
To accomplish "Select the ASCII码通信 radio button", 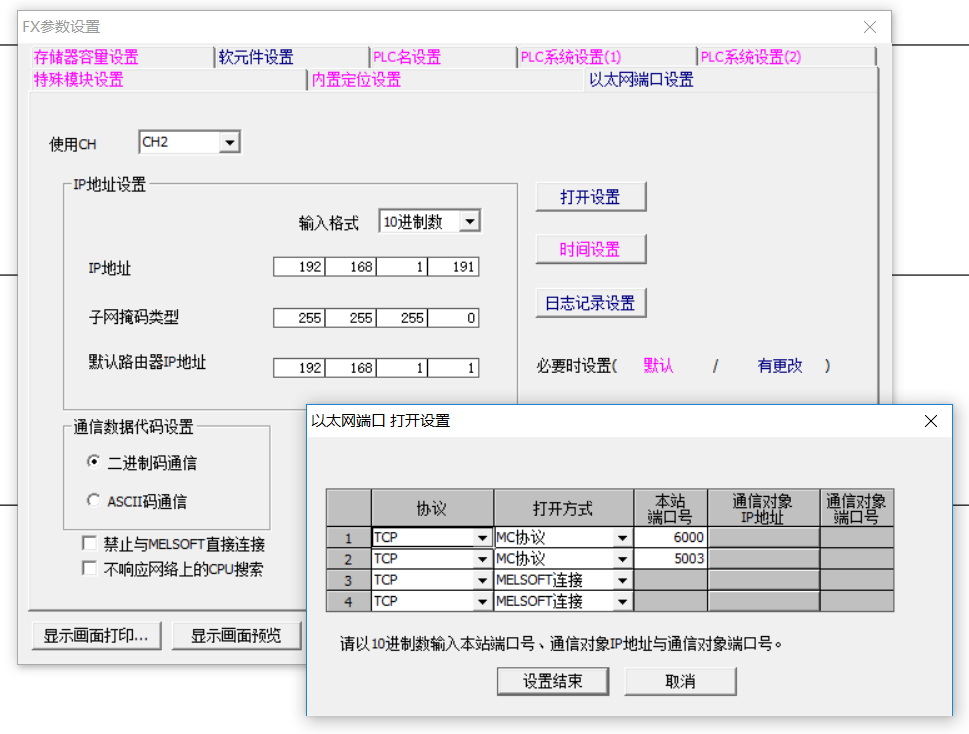I will (x=94, y=500).
